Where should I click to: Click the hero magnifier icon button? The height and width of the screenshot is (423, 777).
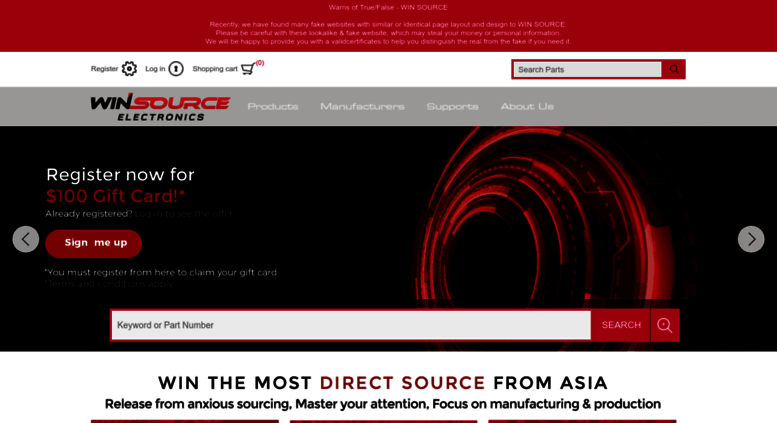coord(665,325)
